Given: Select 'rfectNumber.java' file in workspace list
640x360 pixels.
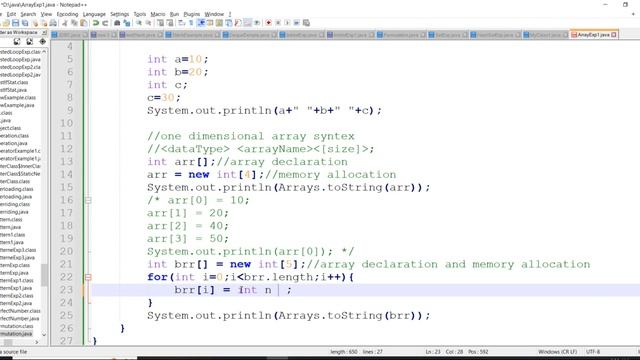Looking at the screenshot, I should (20, 318).
